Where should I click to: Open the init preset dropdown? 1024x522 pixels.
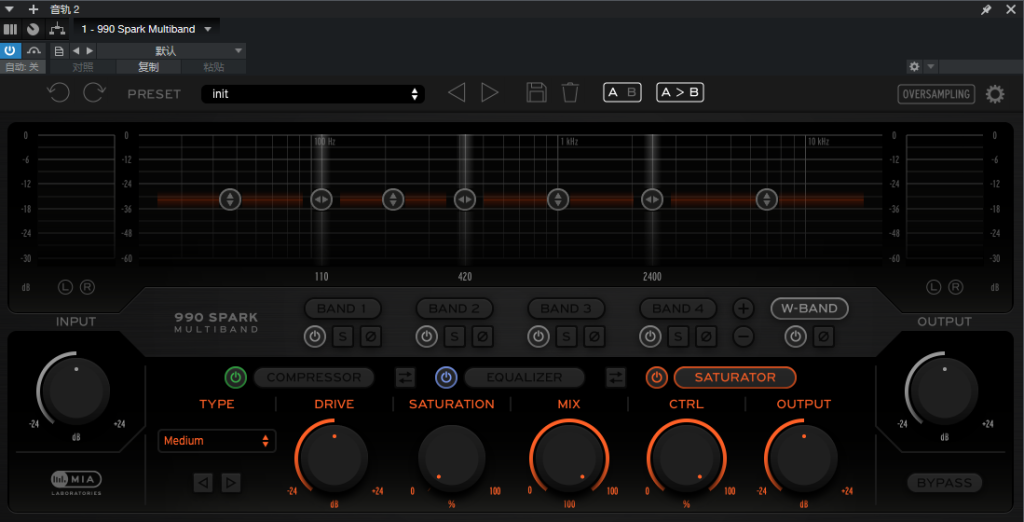[x=313, y=94]
